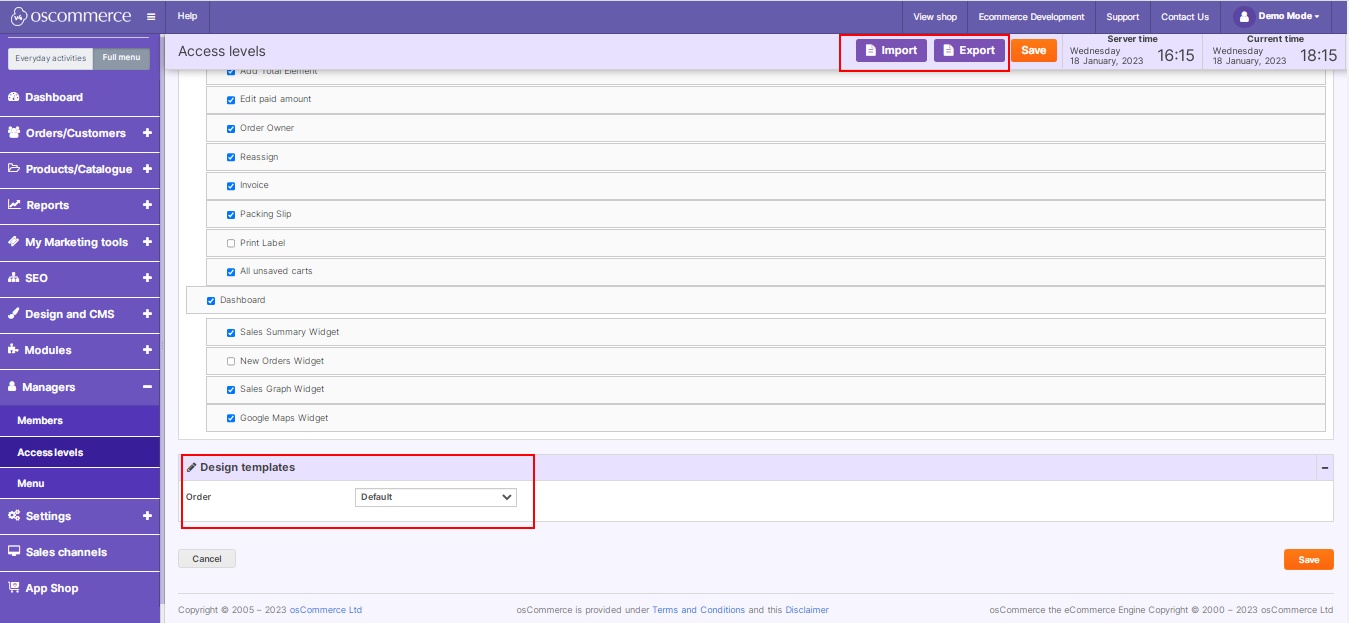Open the Disclaimer link

click(x=807, y=610)
